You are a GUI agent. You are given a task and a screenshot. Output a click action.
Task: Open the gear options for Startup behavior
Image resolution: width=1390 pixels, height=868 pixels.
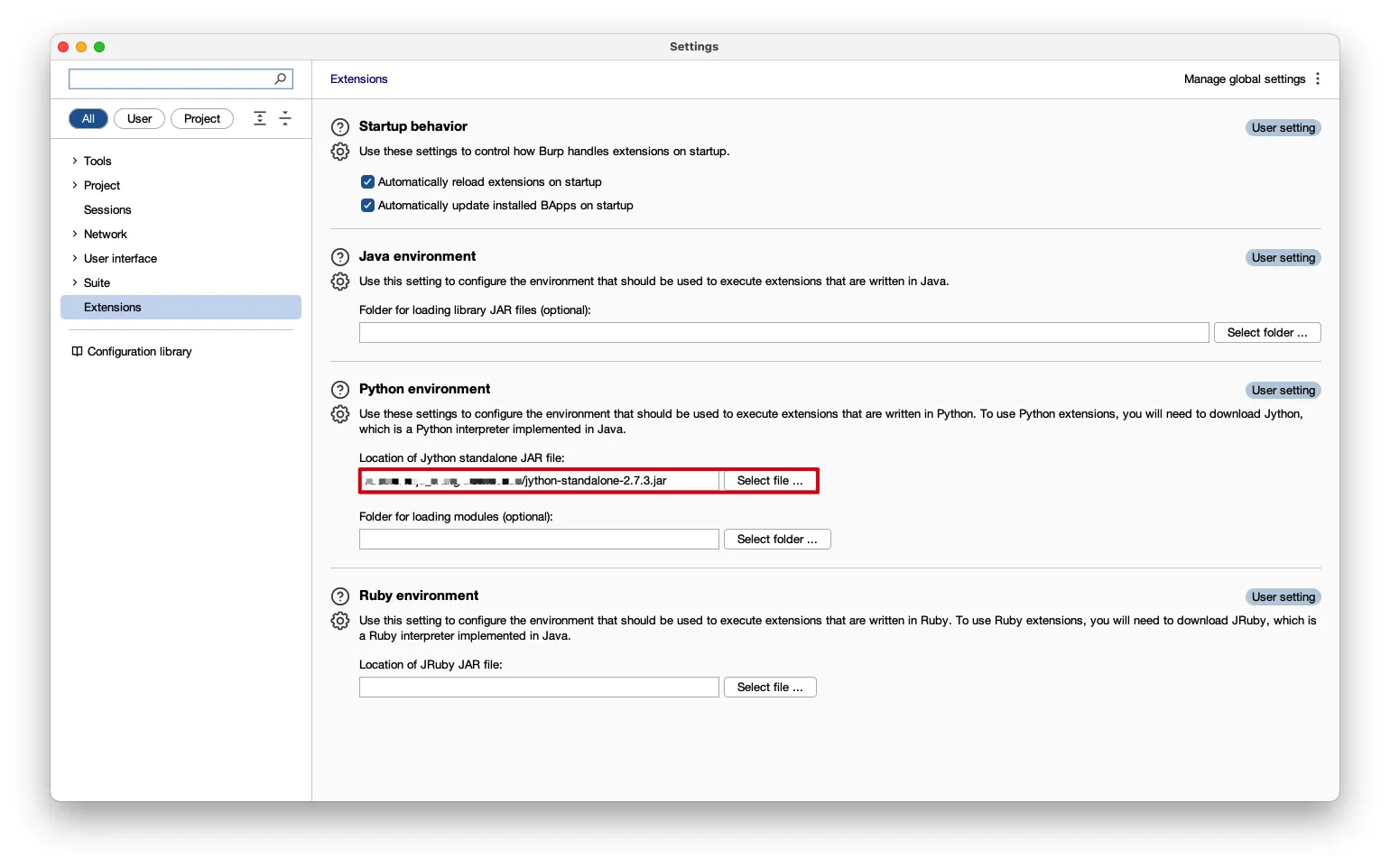[340, 152]
